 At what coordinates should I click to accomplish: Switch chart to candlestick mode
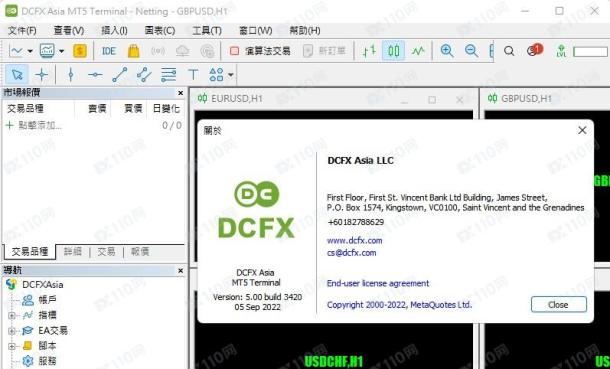click(393, 51)
